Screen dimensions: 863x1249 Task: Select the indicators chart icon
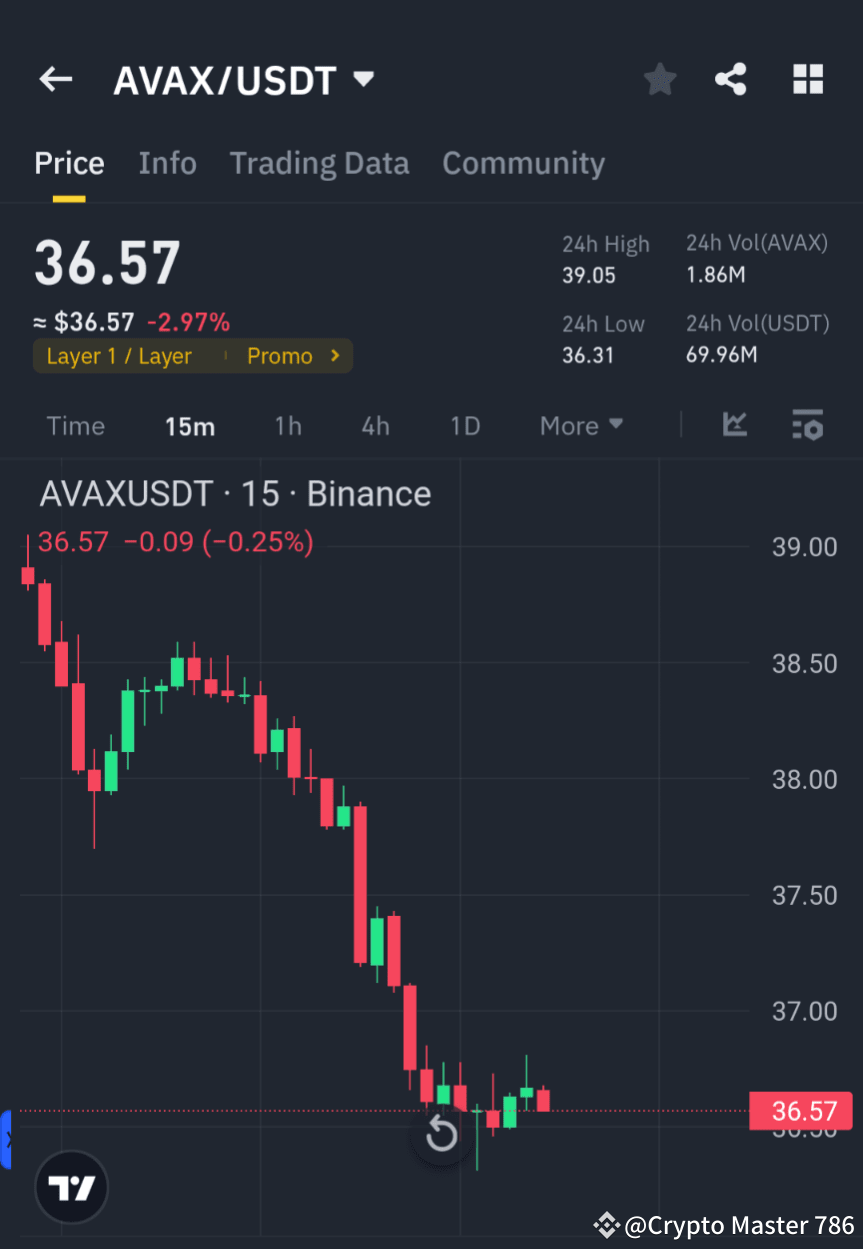735,425
